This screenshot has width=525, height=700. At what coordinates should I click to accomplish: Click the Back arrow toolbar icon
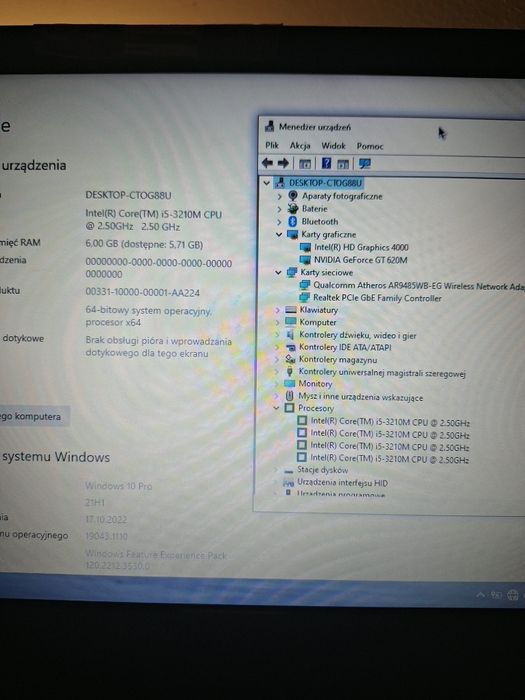267,163
